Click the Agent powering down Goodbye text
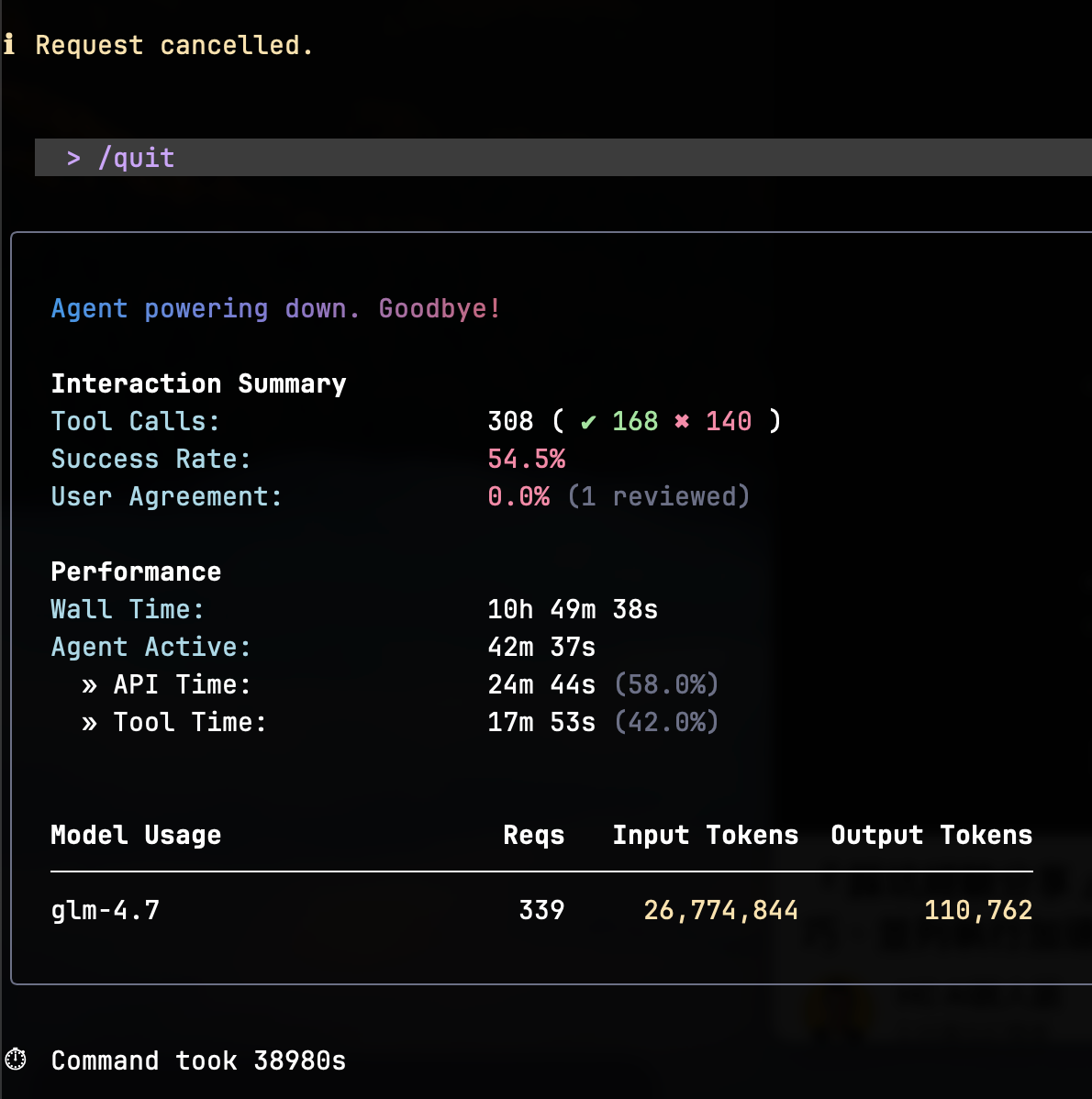 tap(275, 308)
